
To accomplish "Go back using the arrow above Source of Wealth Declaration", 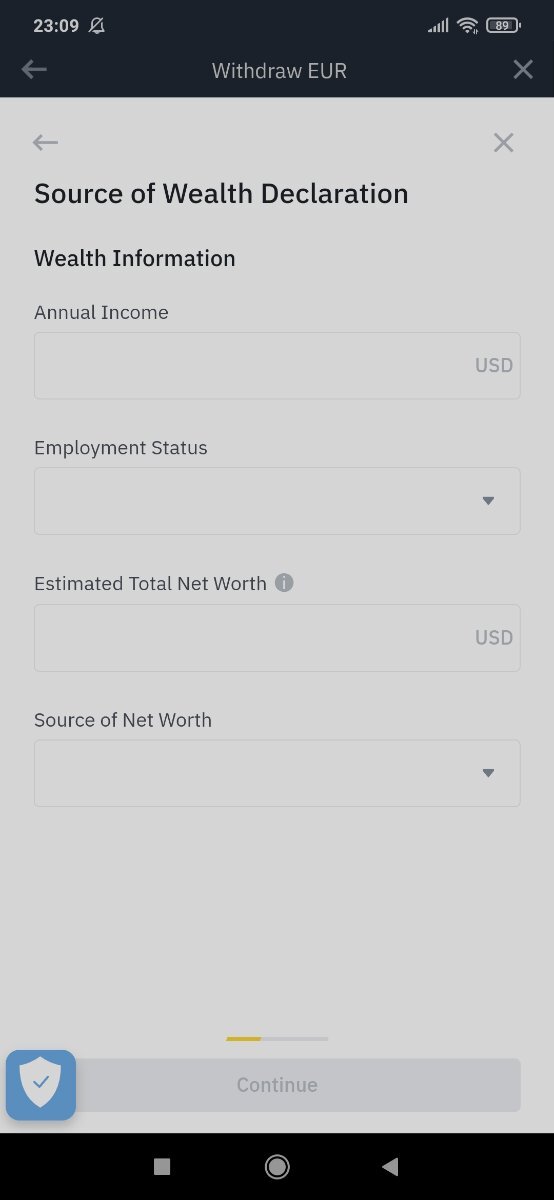I will point(45,143).
